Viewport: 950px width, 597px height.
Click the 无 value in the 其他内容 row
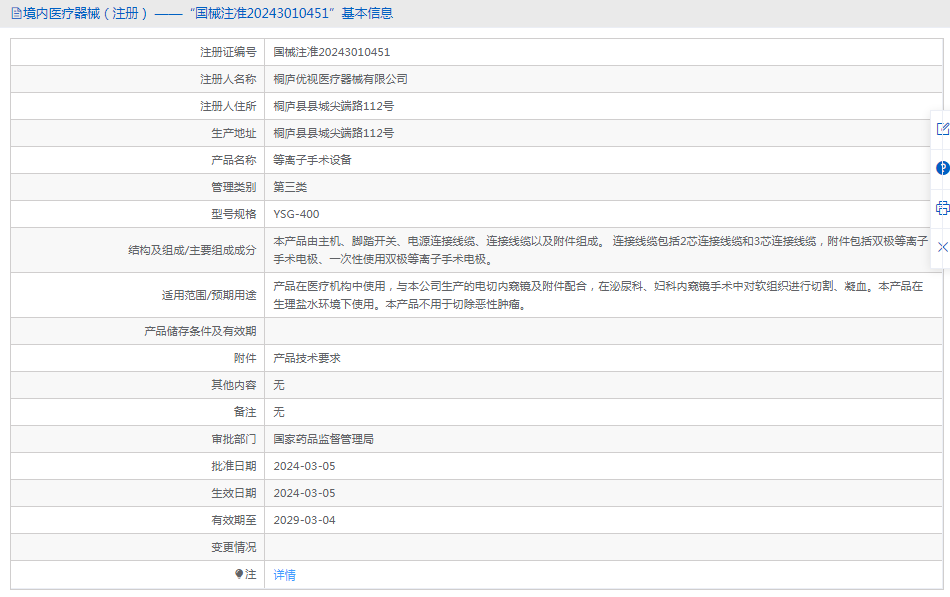[279, 385]
